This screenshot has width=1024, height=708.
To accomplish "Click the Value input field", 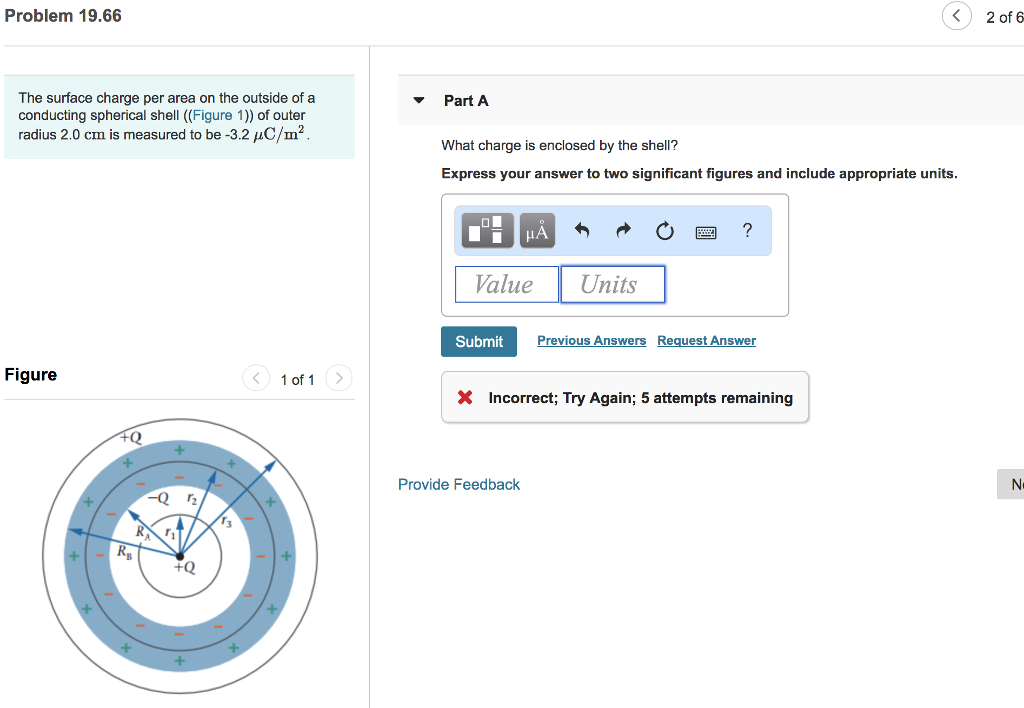I will pos(507,284).
